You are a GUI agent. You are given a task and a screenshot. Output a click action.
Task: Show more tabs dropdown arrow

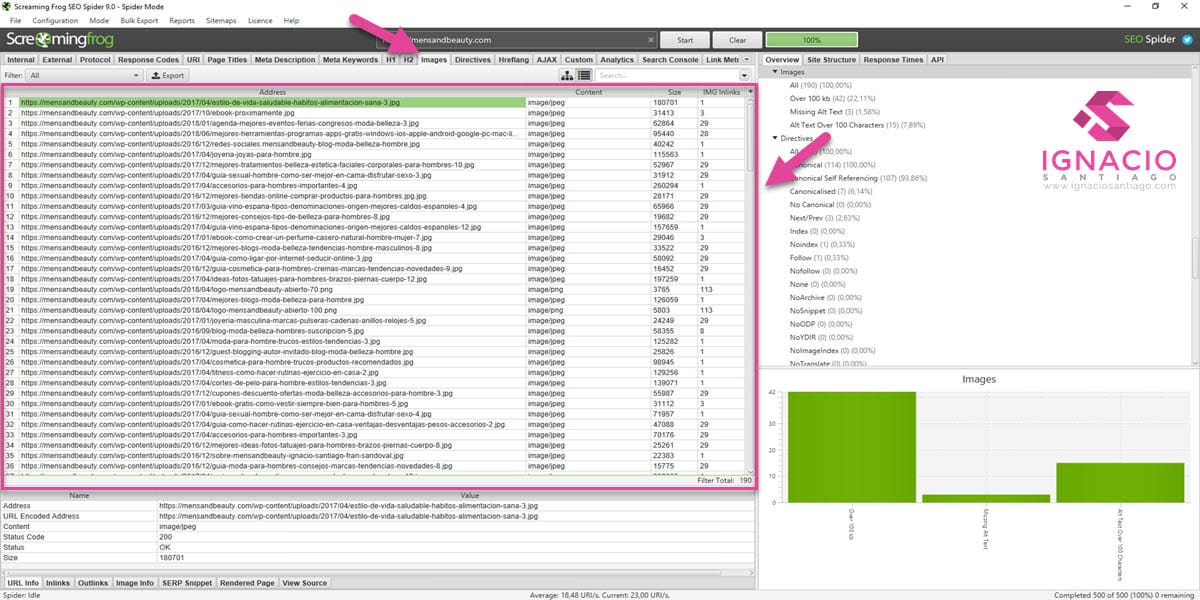[746, 60]
